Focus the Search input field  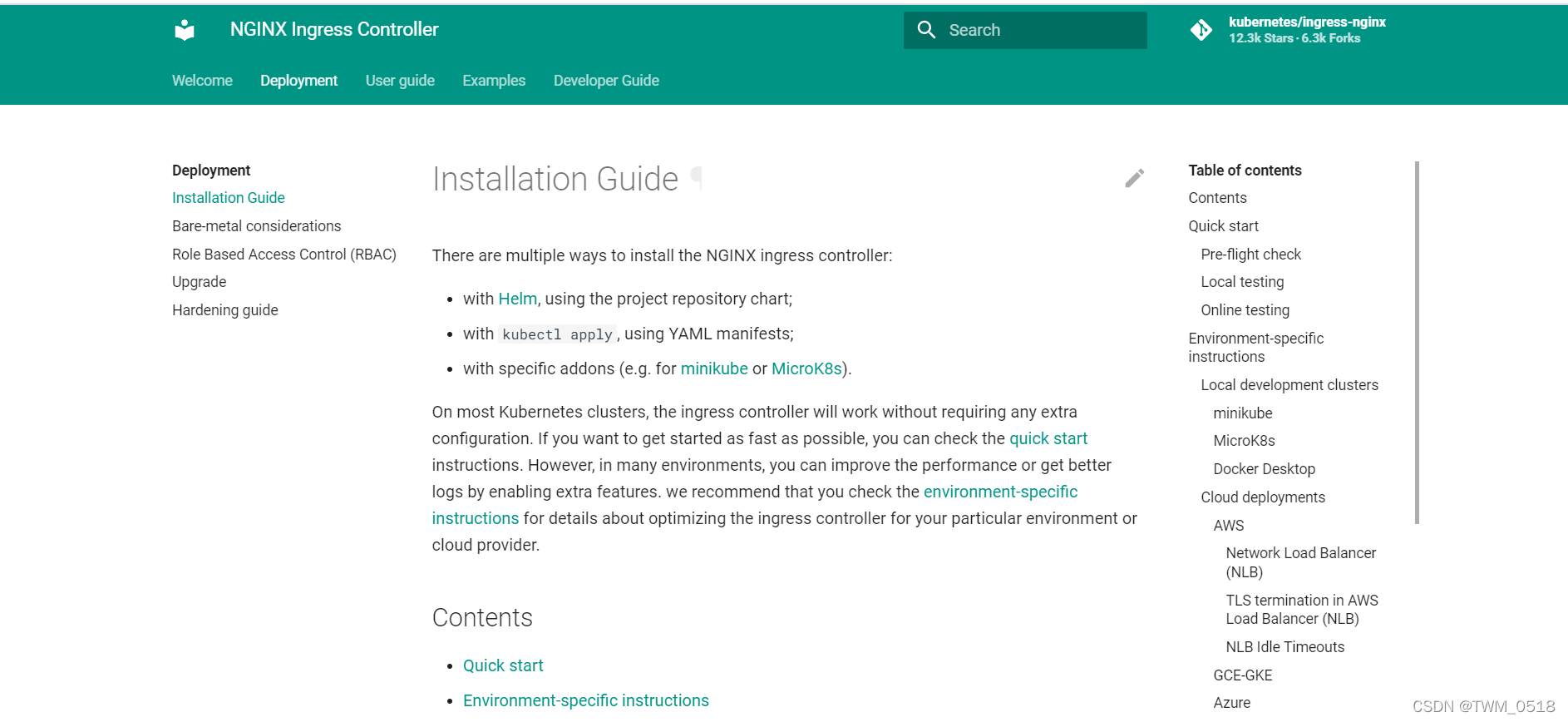tap(1025, 30)
